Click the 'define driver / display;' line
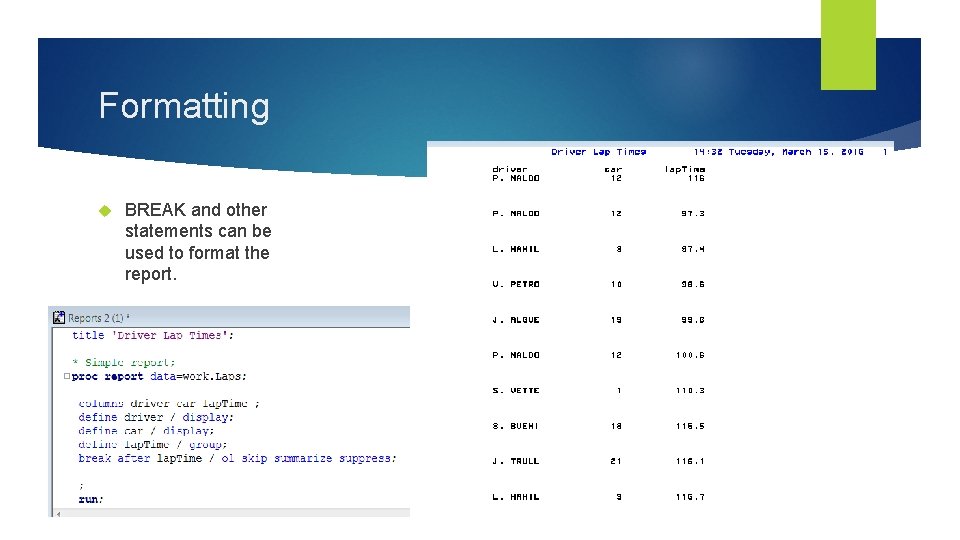Image resolution: width=960 pixels, height=540 pixels. pyautogui.click(x=156, y=417)
